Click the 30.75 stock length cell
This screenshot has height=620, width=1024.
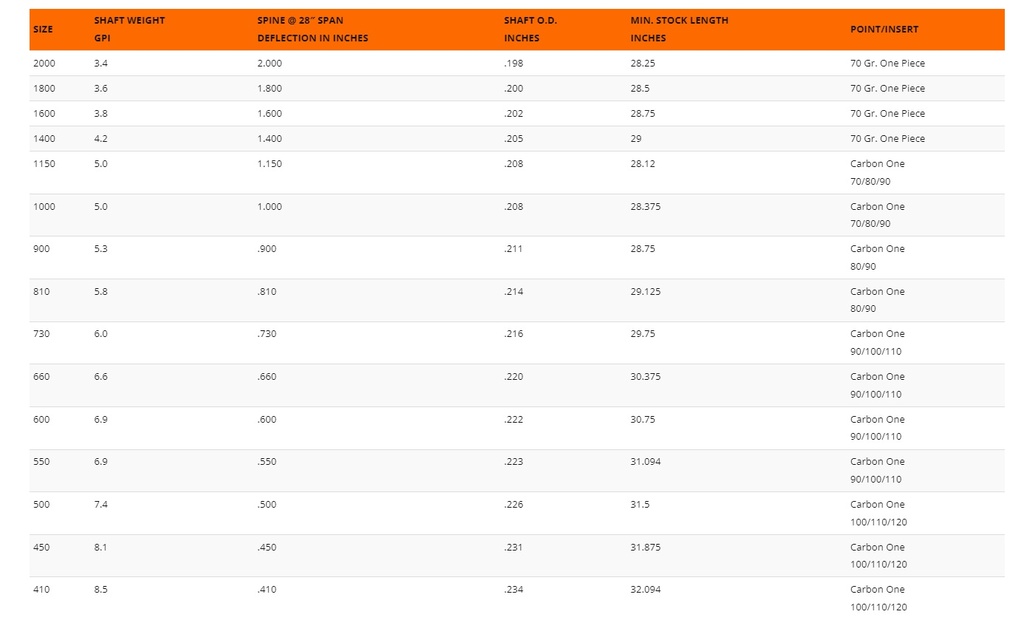[643, 419]
